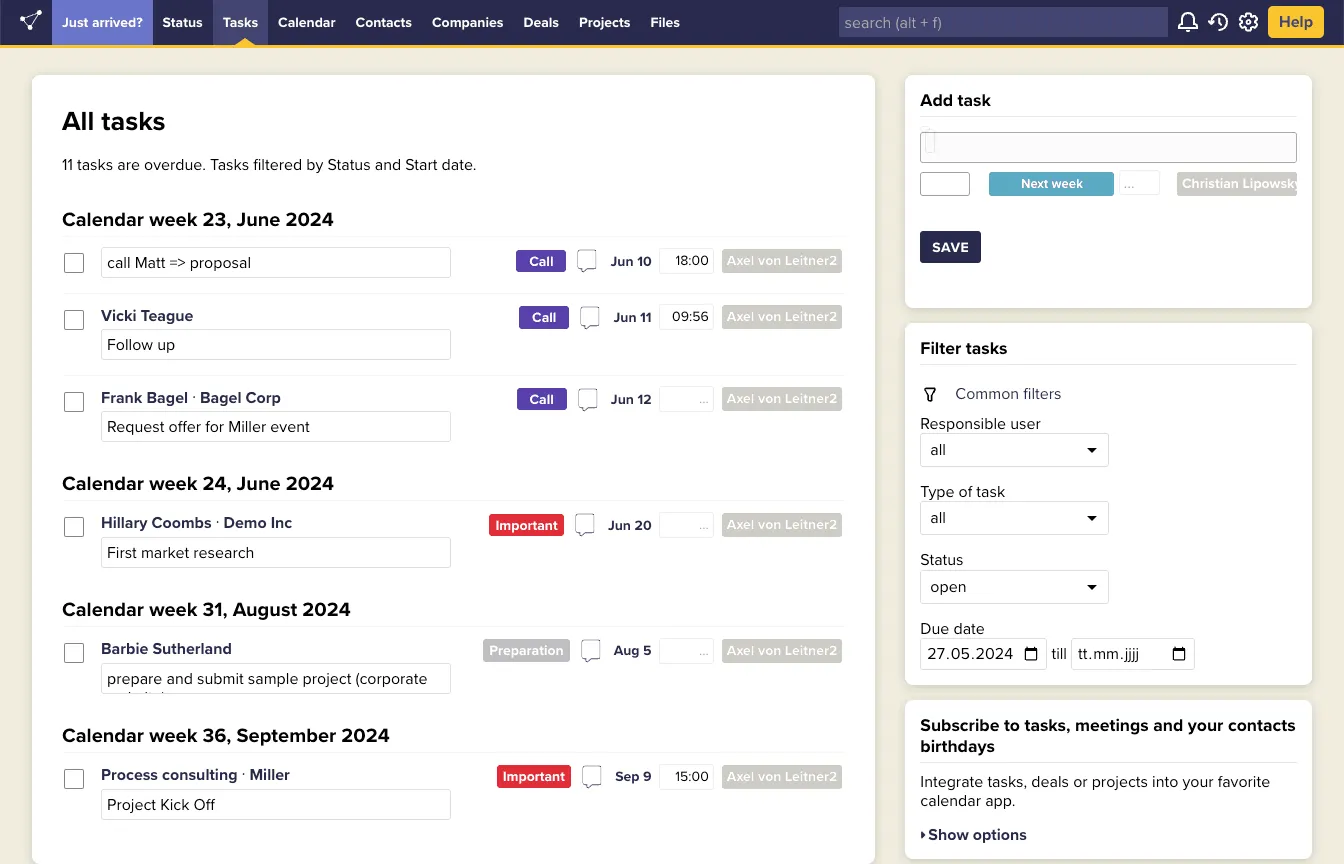Open the comment bubble for the Hillary Coombs task

[585, 525]
